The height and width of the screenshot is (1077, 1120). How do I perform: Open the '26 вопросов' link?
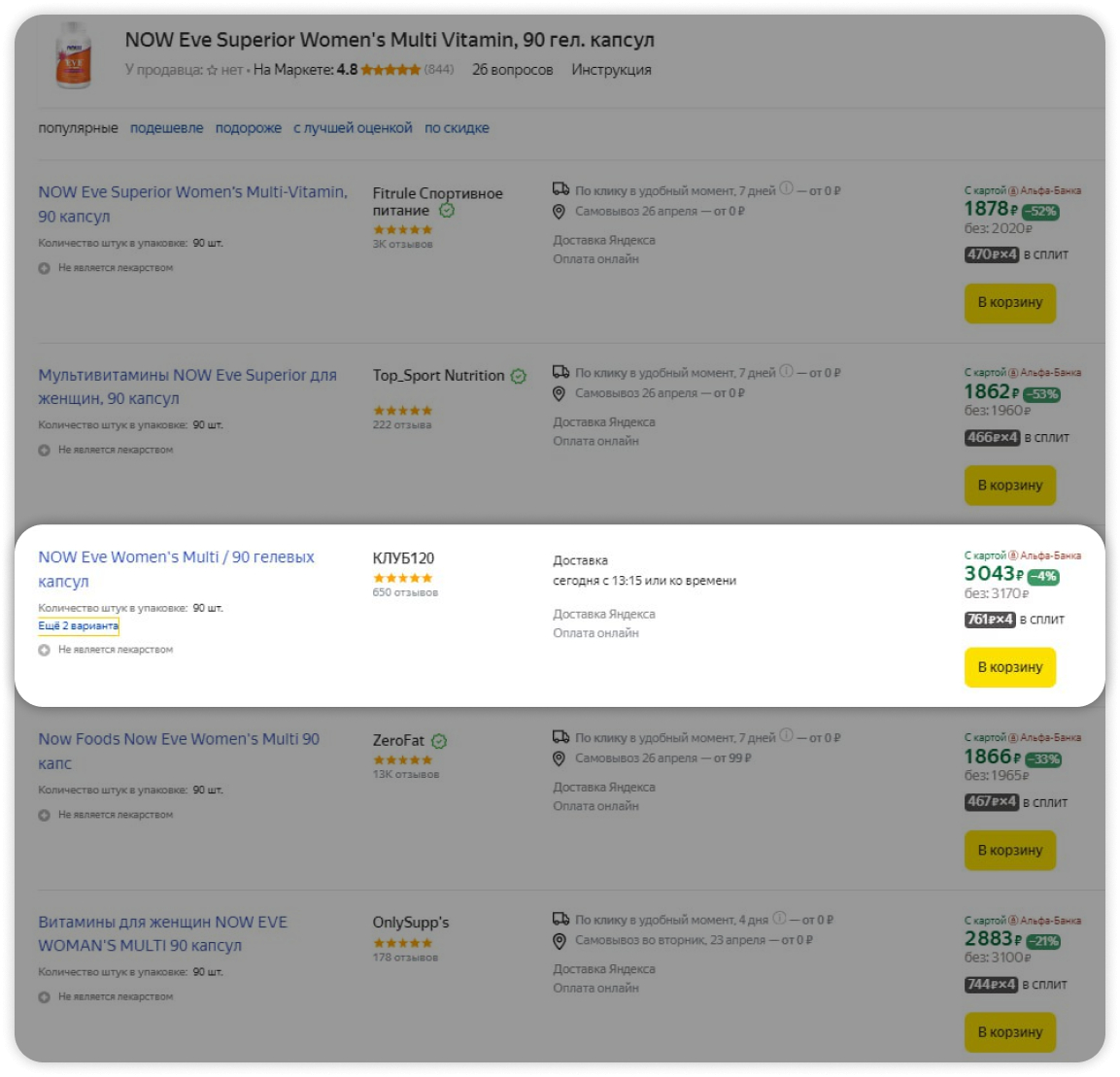tap(512, 70)
